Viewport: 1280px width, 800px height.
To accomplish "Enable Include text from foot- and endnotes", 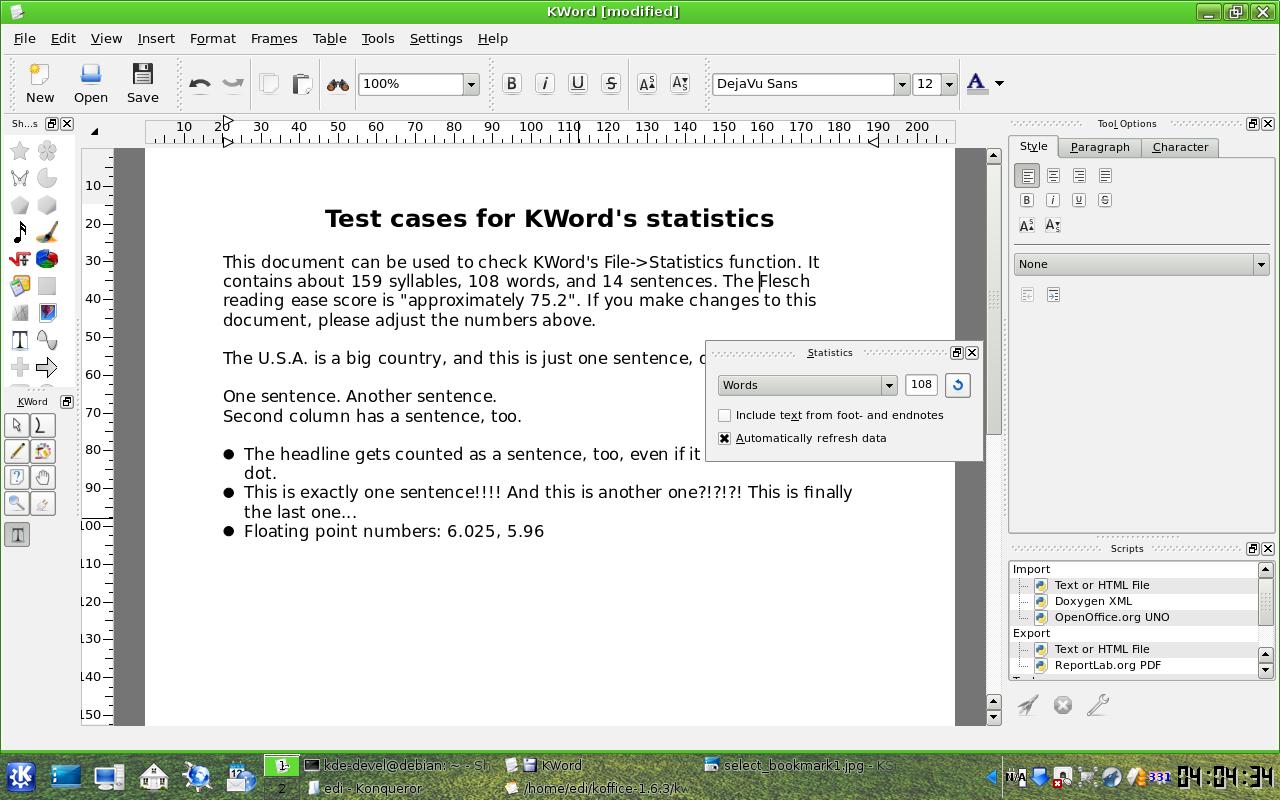I will pyautogui.click(x=725, y=415).
